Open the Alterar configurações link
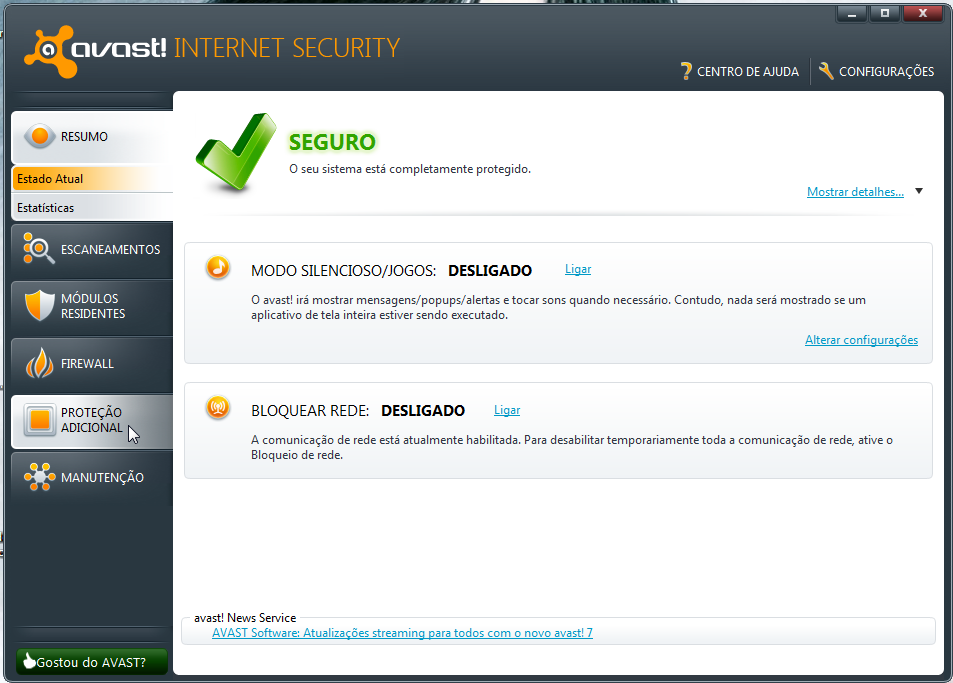The width and height of the screenshot is (953, 683). pos(861,340)
